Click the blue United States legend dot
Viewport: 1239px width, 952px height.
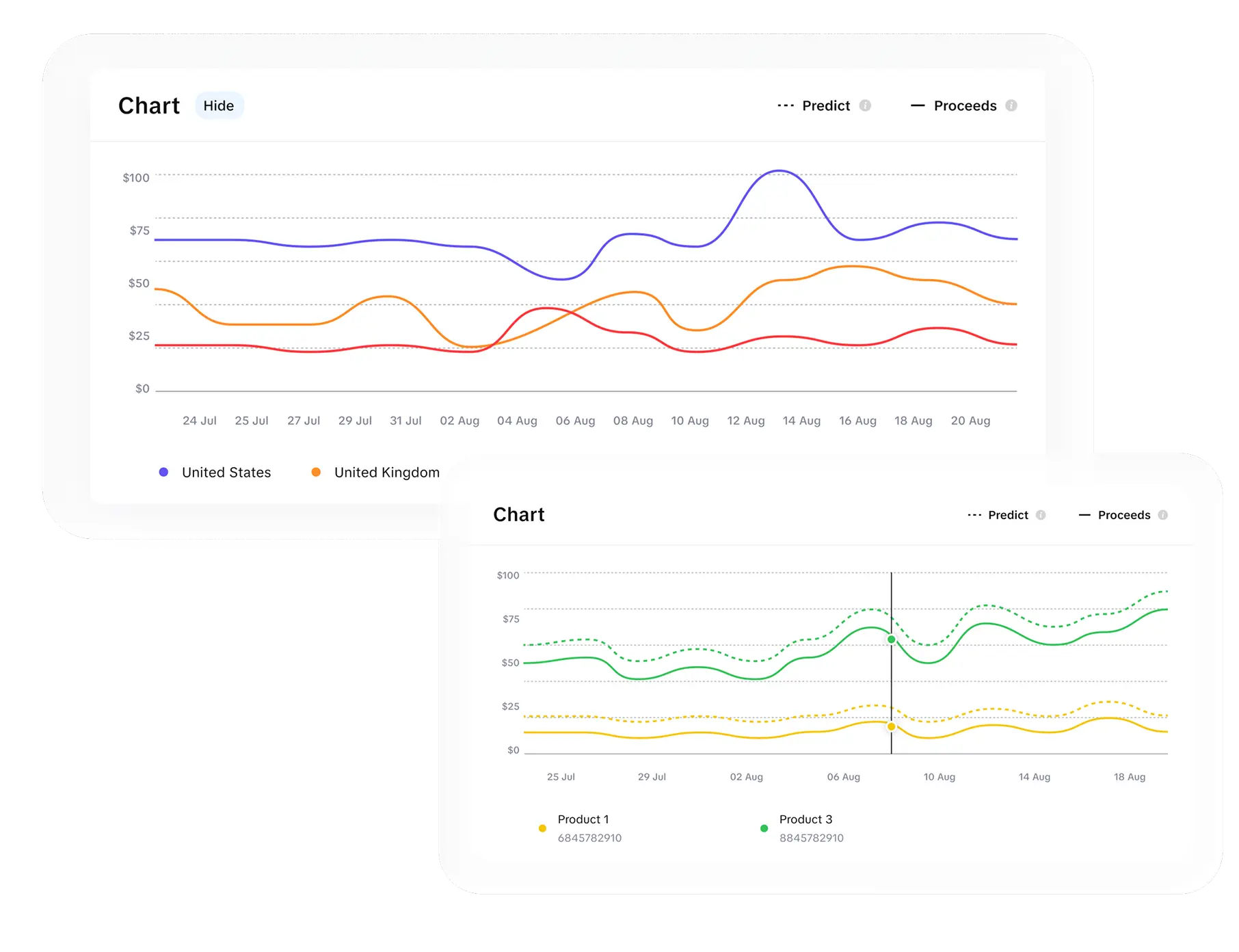163,472
